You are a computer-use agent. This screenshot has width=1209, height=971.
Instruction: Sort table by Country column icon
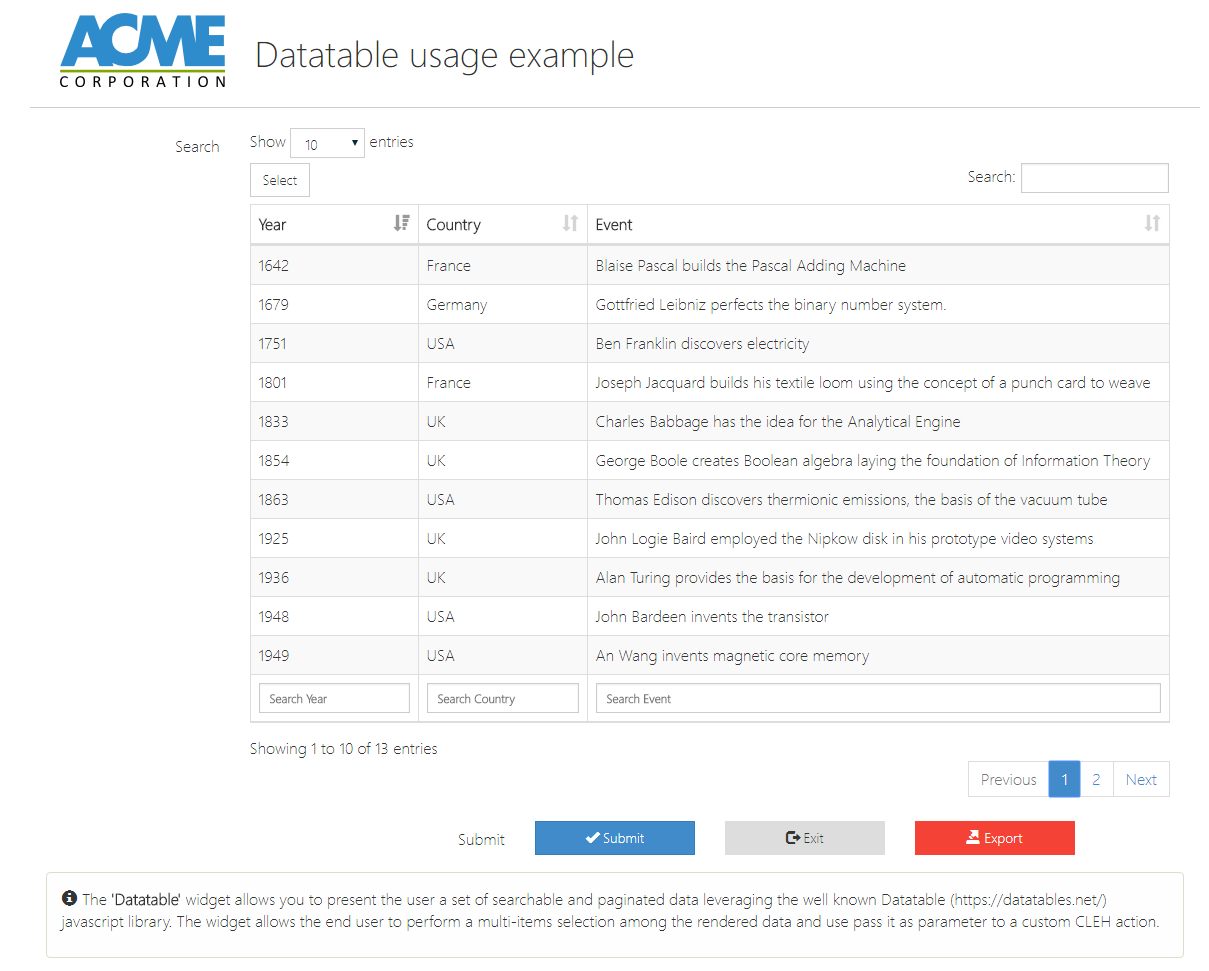(570, 224)
